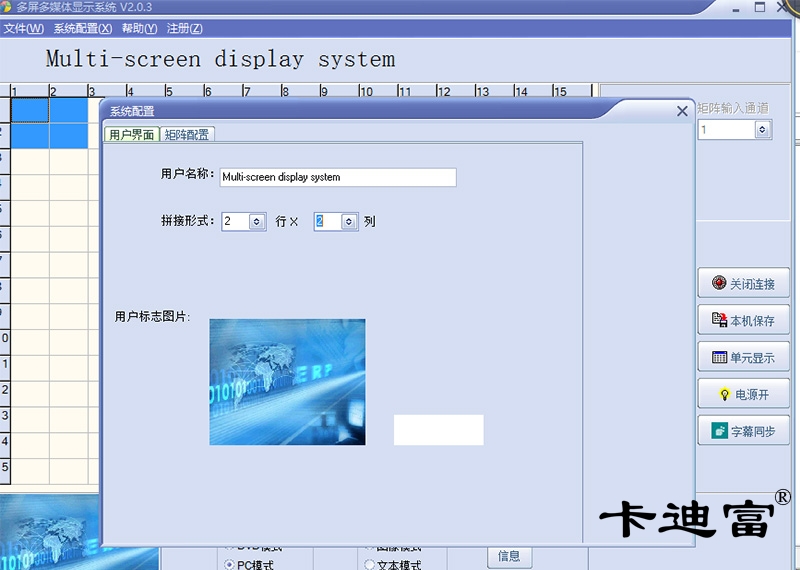Click the 本机保存 button

point(743,320)
